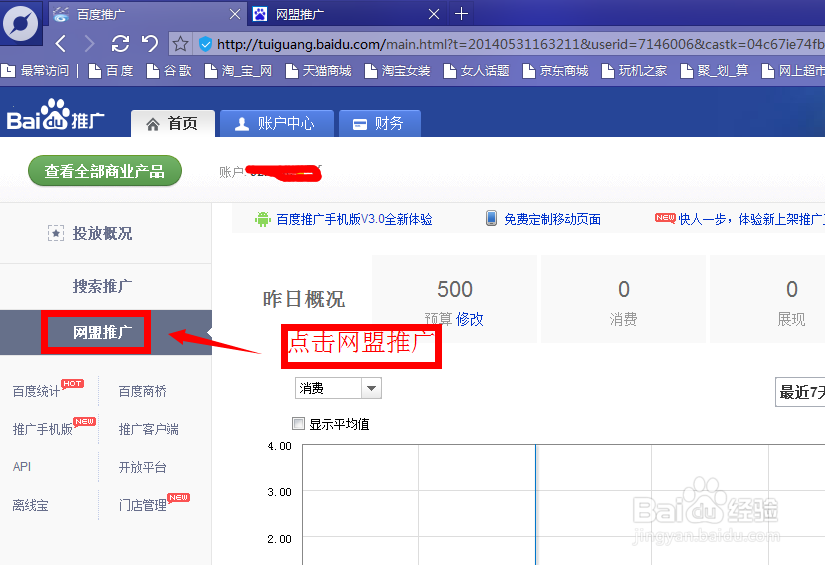Click the mobile phone icon
825x565 pixels.
[491, 218]
